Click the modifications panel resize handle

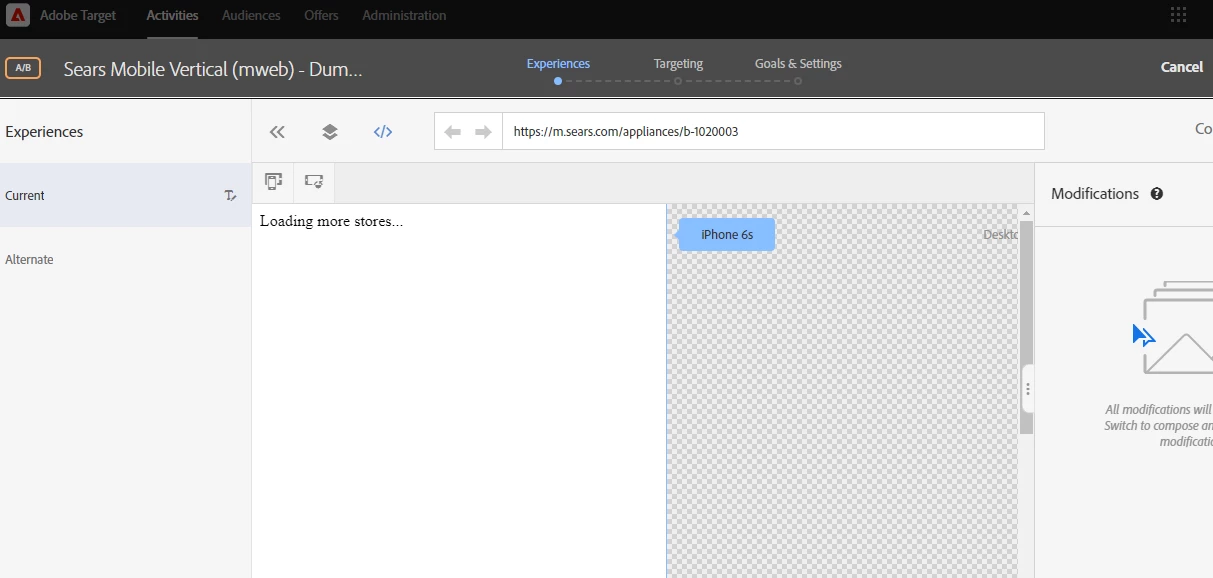coord(1027,389)
